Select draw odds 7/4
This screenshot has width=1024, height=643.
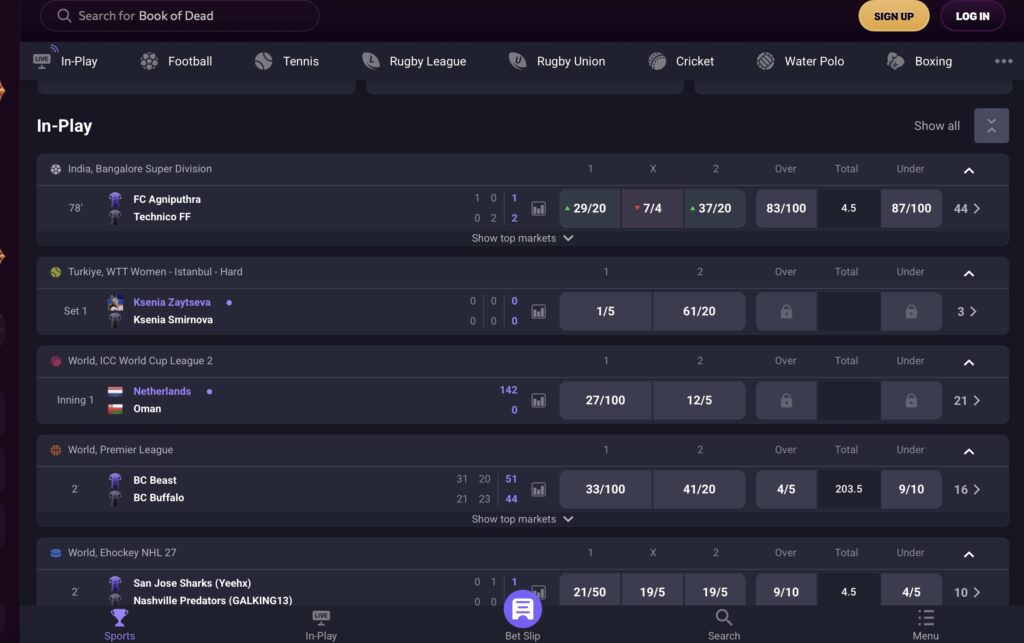[652, 208]
